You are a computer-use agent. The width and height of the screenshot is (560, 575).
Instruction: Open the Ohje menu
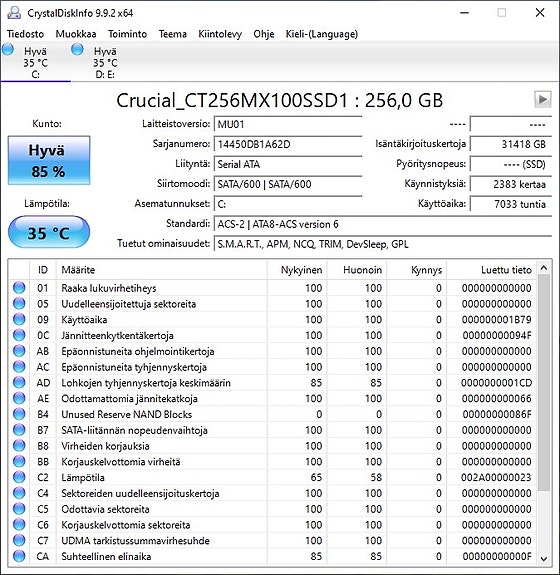tap(264, 34)
